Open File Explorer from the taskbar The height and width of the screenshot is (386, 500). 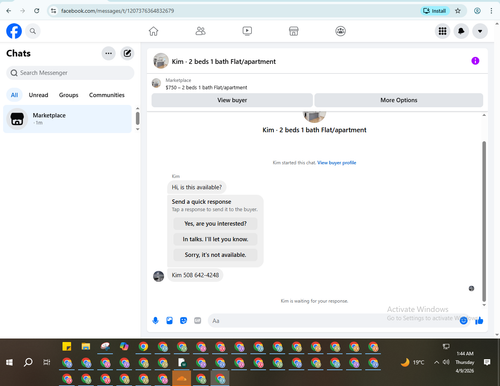(x=86, y=347)
